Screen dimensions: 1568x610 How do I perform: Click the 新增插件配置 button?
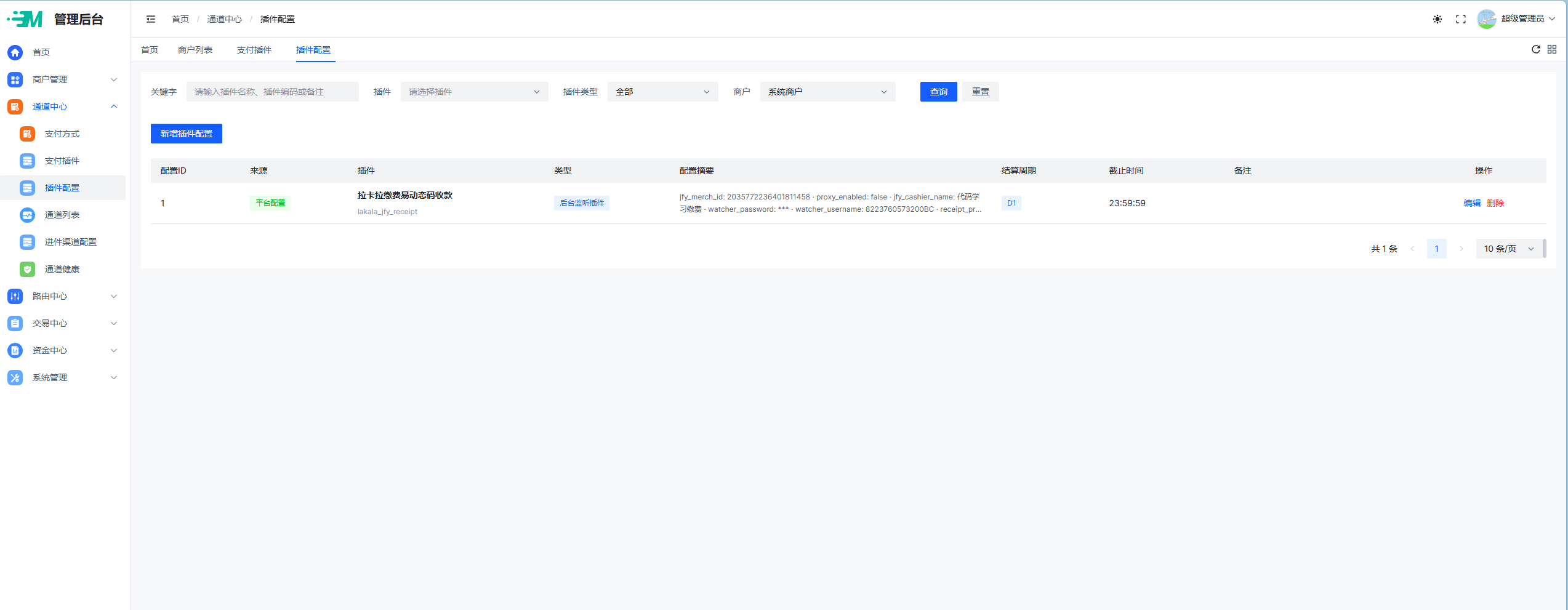(x=187, y=134)
